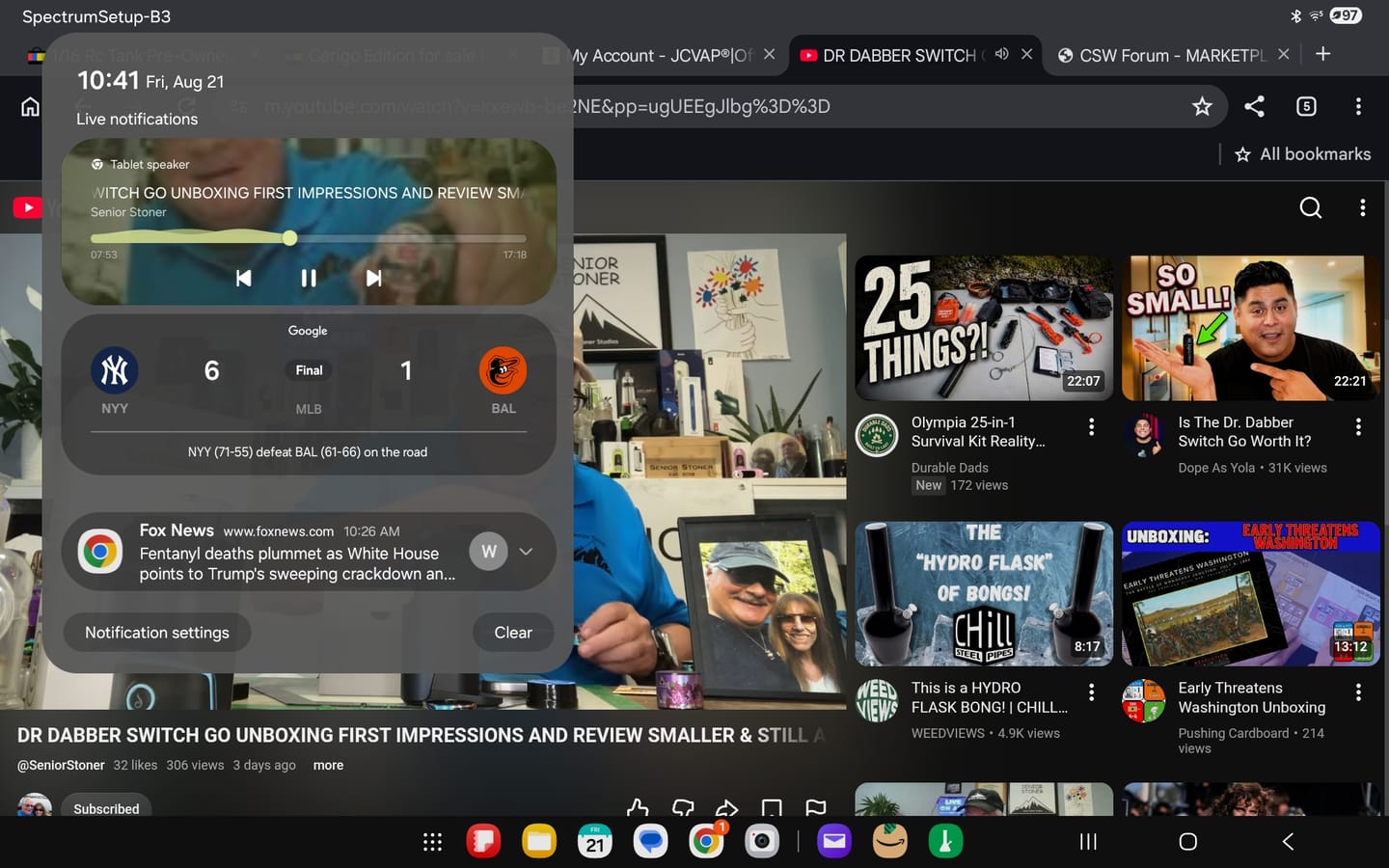Open the @SeniorStoner channel link
This screenshot has width=1389, height=868.
pyautogui.click(x=61, y=765)
